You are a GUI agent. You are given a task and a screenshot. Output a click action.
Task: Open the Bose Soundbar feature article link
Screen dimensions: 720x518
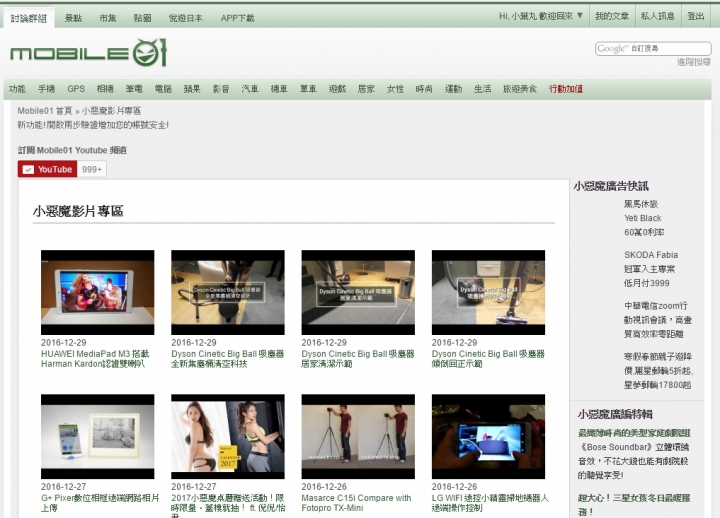(634, 433)
